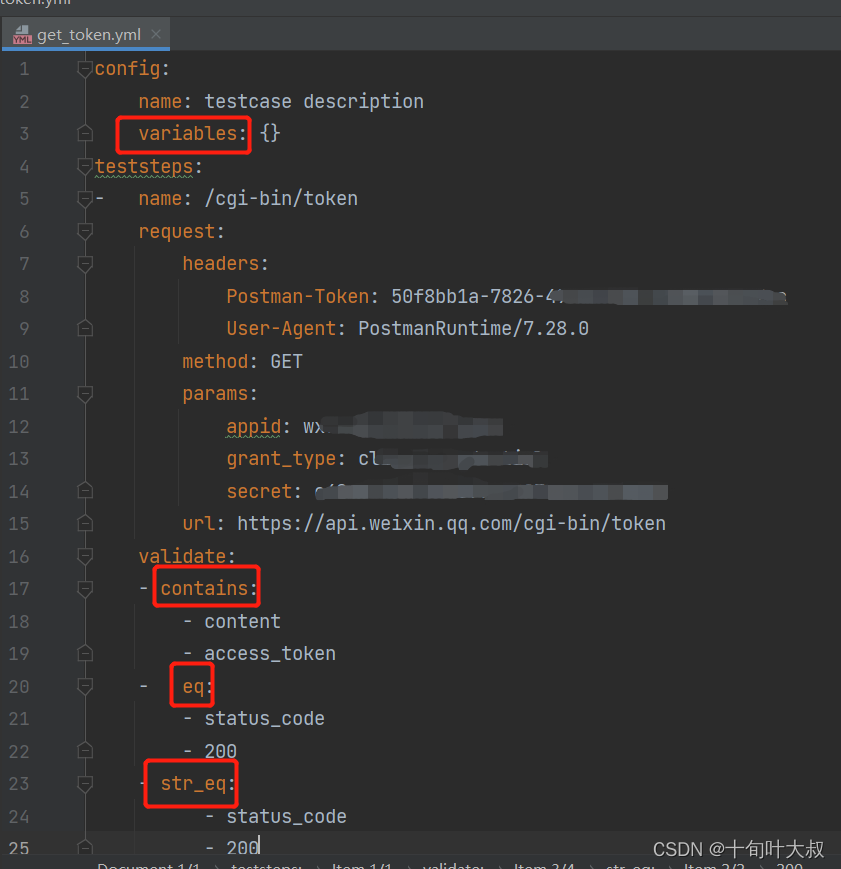Screen dimensions: 841x869
Task: Click the fold marker on line 5
Action: coord(85,198)
